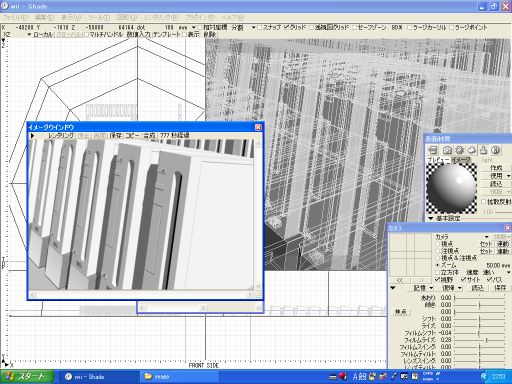Open the レンダリング menu in menu bar
Viewport: 512px width, 384px height.
[161, 17]
